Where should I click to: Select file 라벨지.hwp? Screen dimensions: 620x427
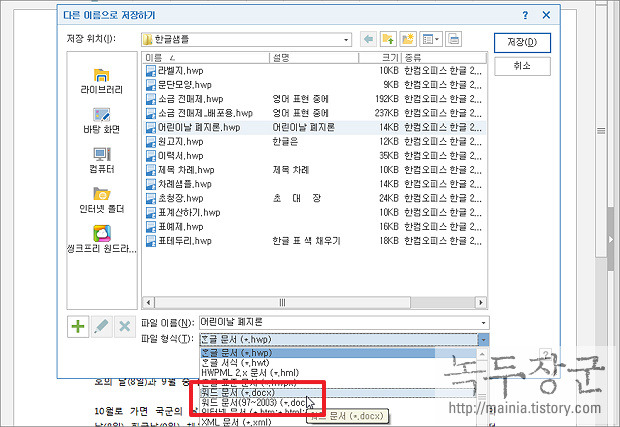[180, 71]
